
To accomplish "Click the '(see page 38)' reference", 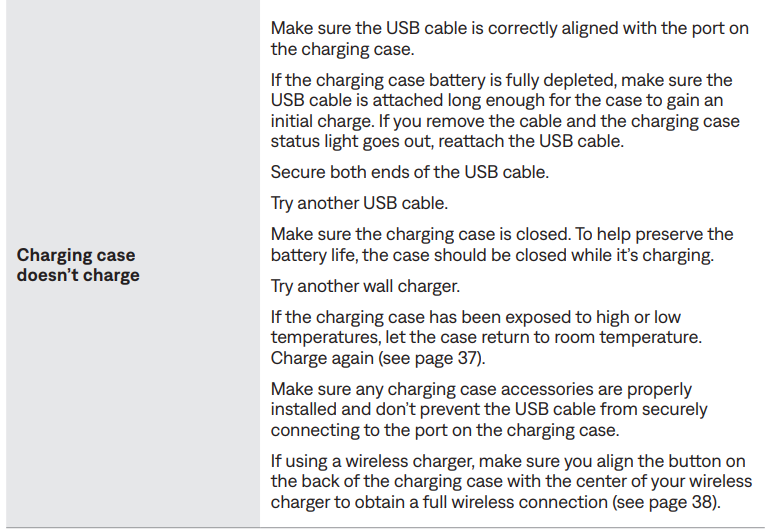I will click(666, 502).
